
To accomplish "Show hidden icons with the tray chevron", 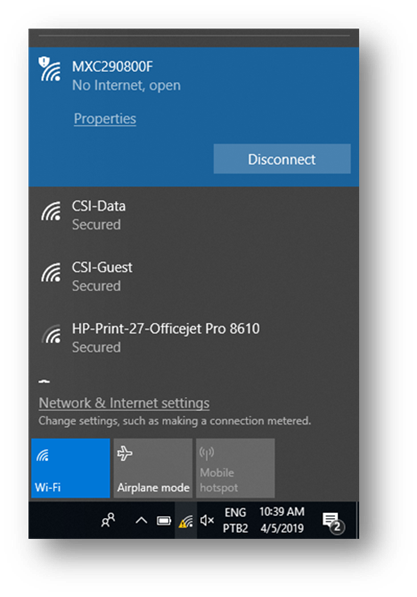I will tap(141, 520).
